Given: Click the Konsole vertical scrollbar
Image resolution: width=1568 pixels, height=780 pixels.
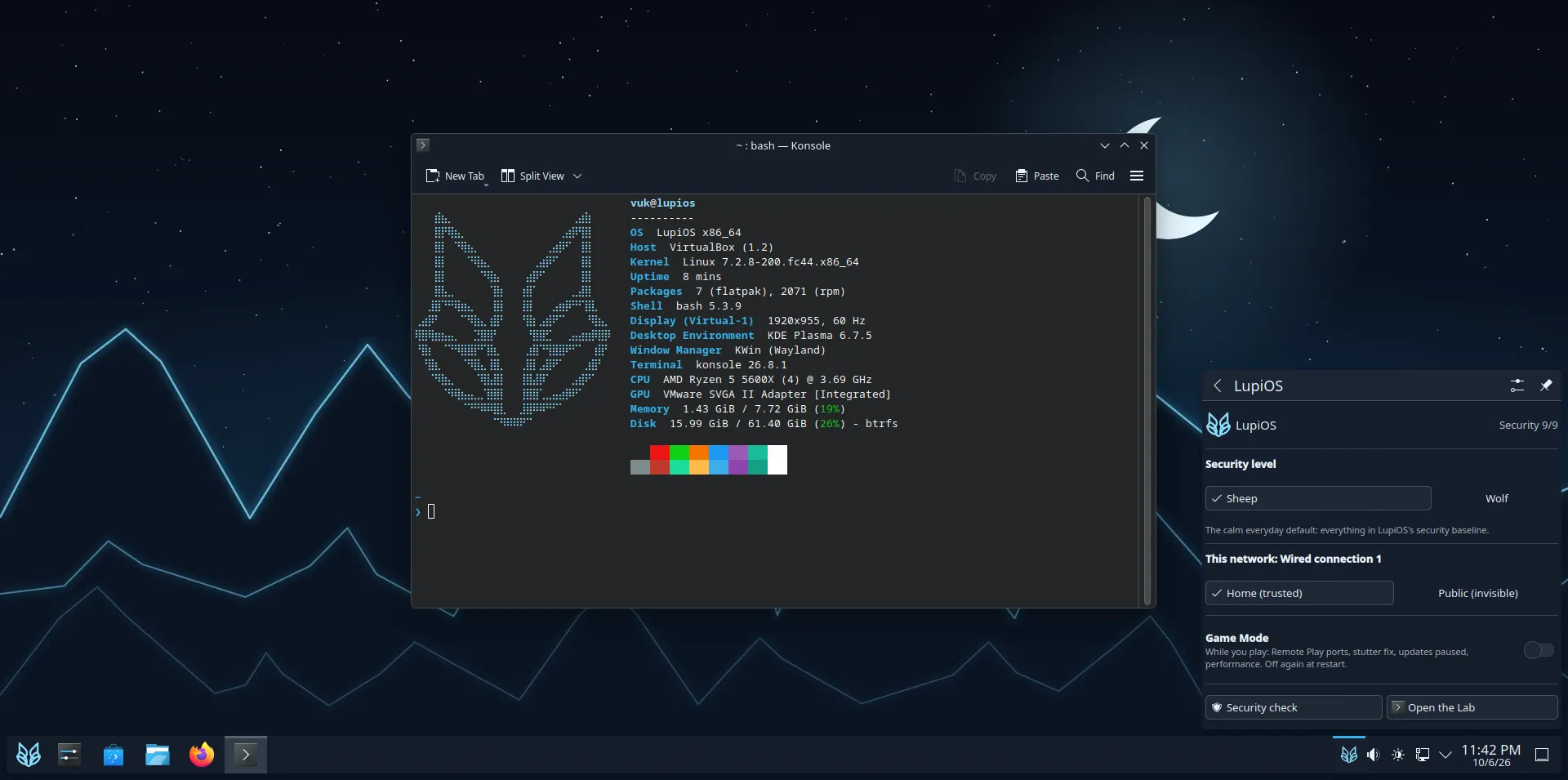Looking at the screenshot, I should click(1147, 400).
